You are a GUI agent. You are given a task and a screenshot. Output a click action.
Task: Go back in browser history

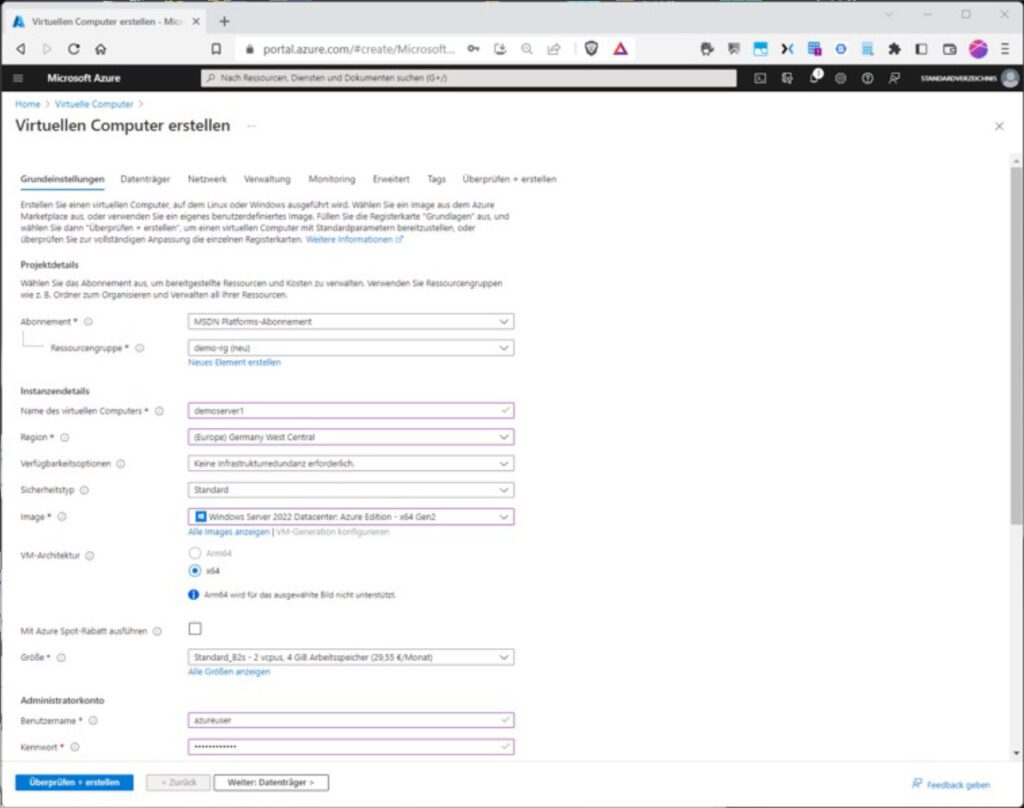pyautogui.click(x=21, y=49)
